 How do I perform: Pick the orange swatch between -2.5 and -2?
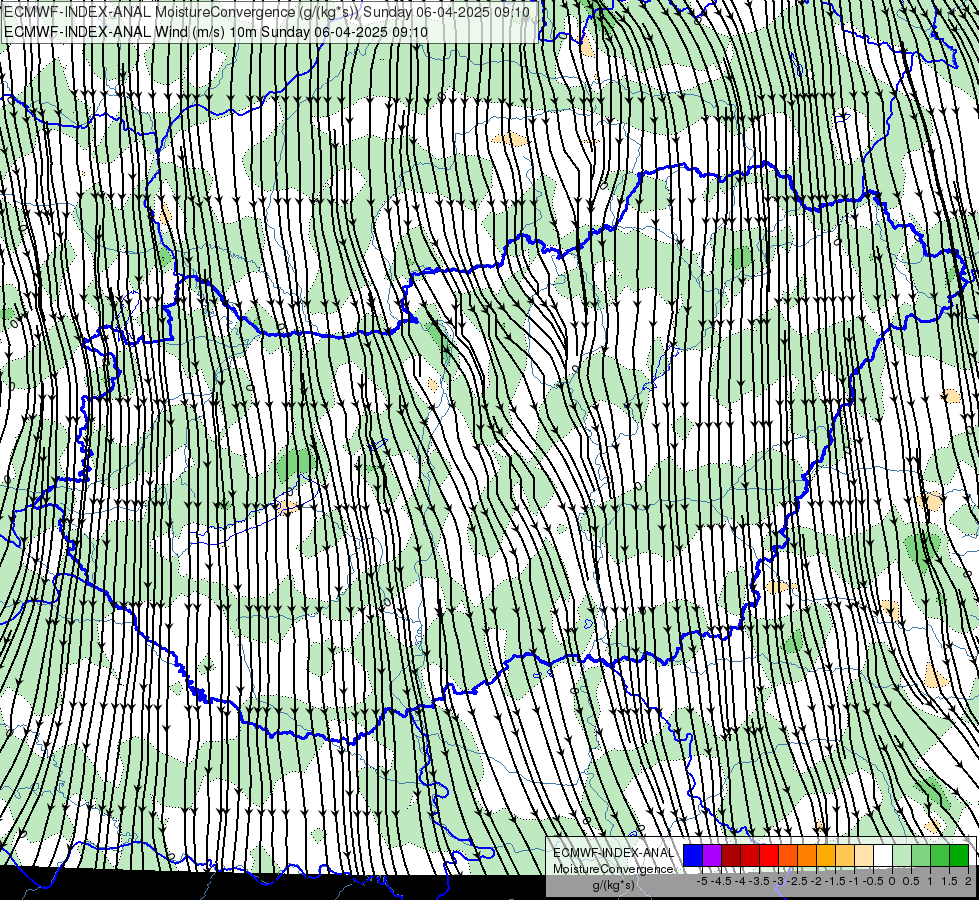[807, 855]
